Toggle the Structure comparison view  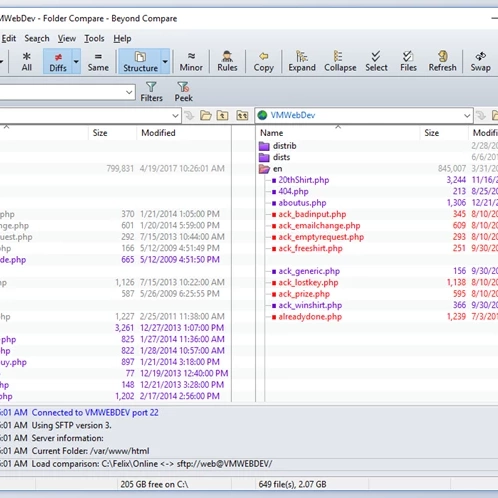coord(140,61)
